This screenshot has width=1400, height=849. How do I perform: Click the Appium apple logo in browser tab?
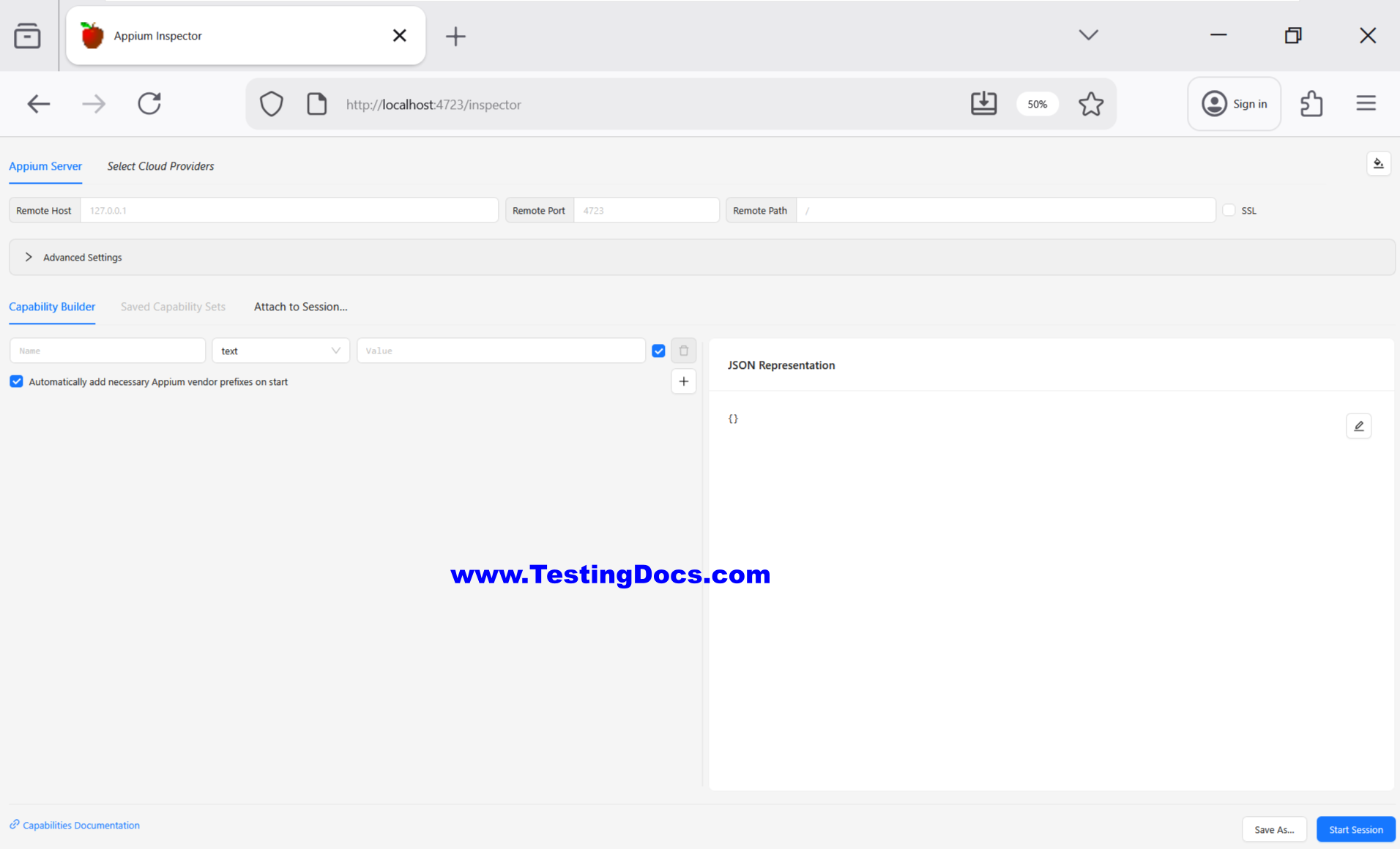coord(92,35)
